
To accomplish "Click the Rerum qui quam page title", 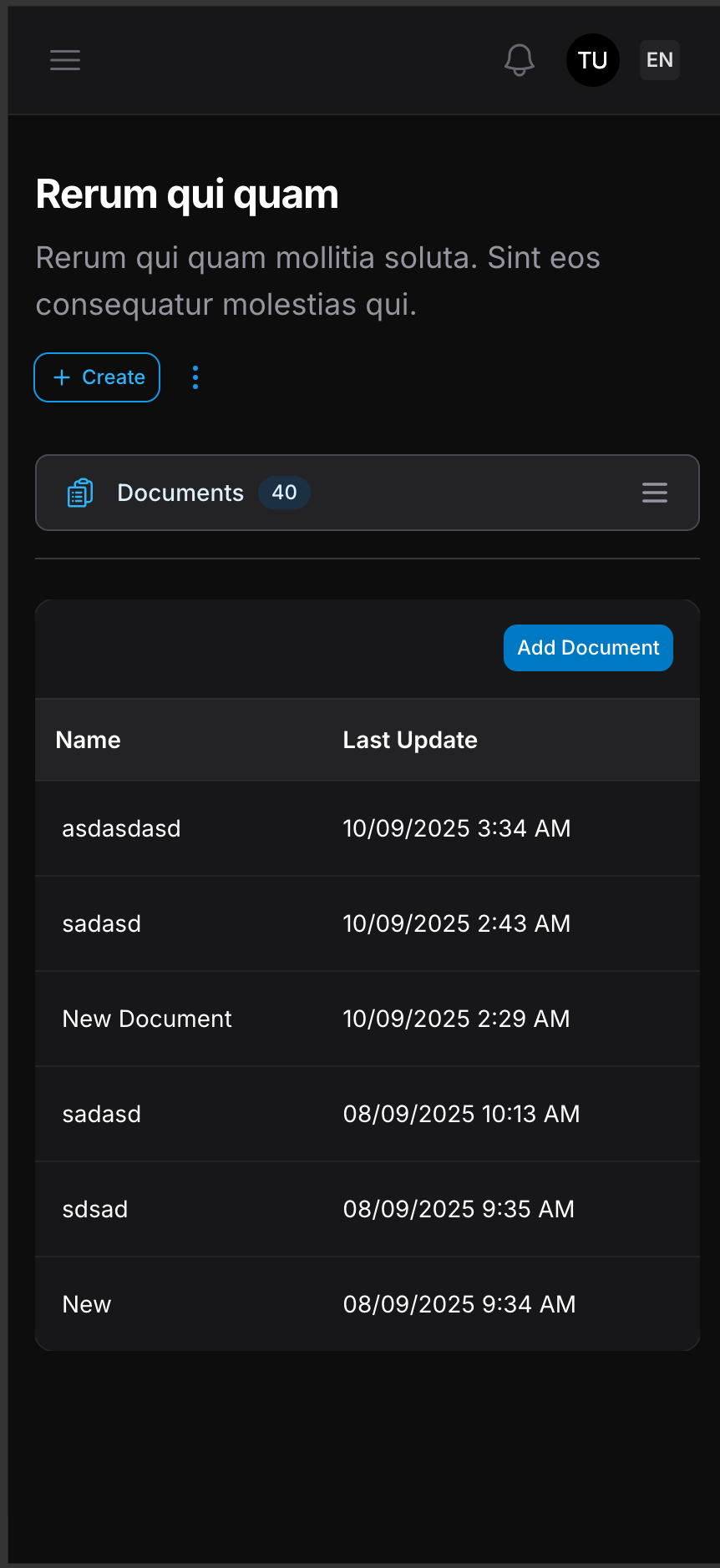I will pos(186,194).
